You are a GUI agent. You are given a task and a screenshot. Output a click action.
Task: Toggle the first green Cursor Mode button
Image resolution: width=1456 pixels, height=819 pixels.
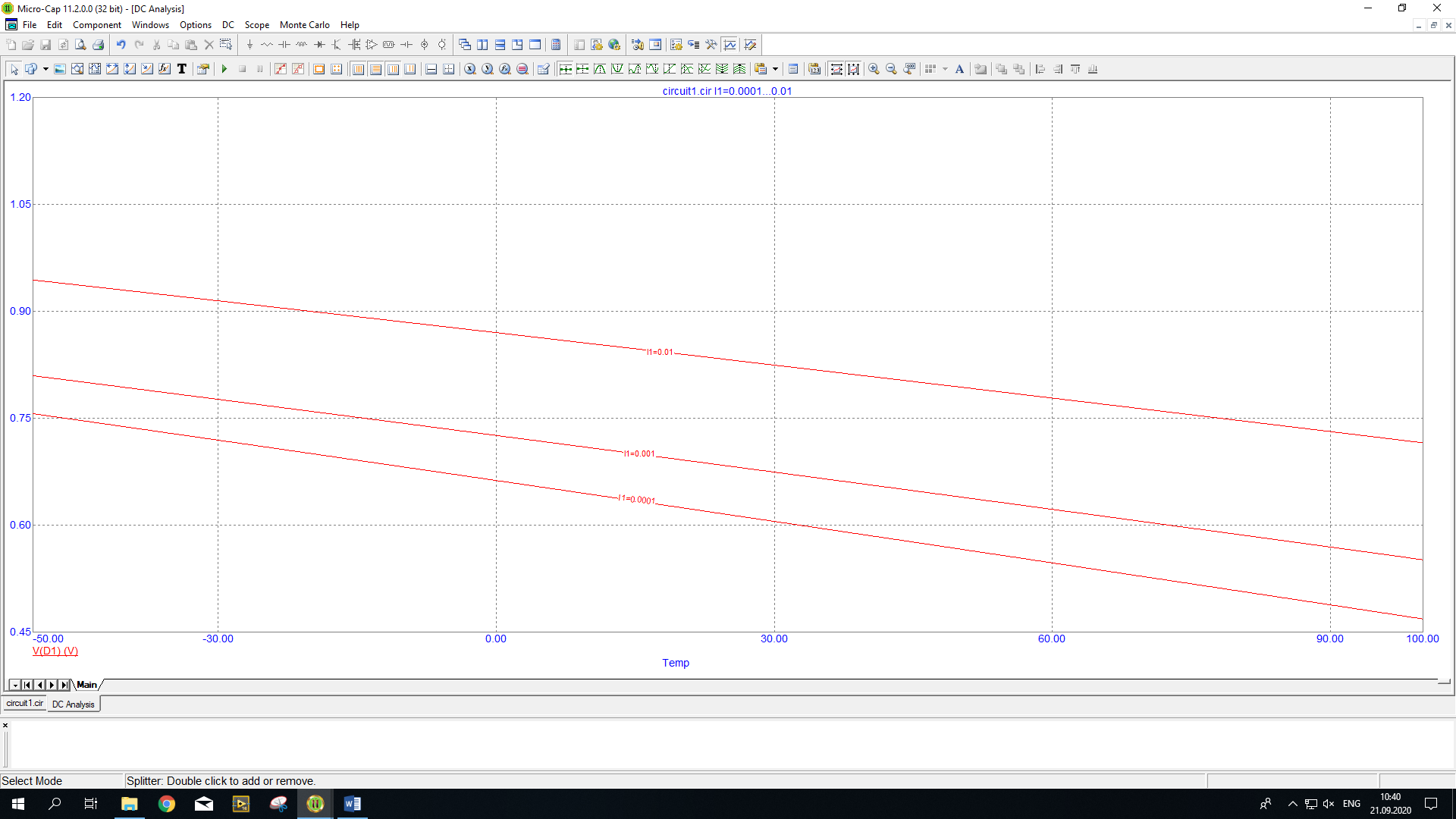(565, 69)
